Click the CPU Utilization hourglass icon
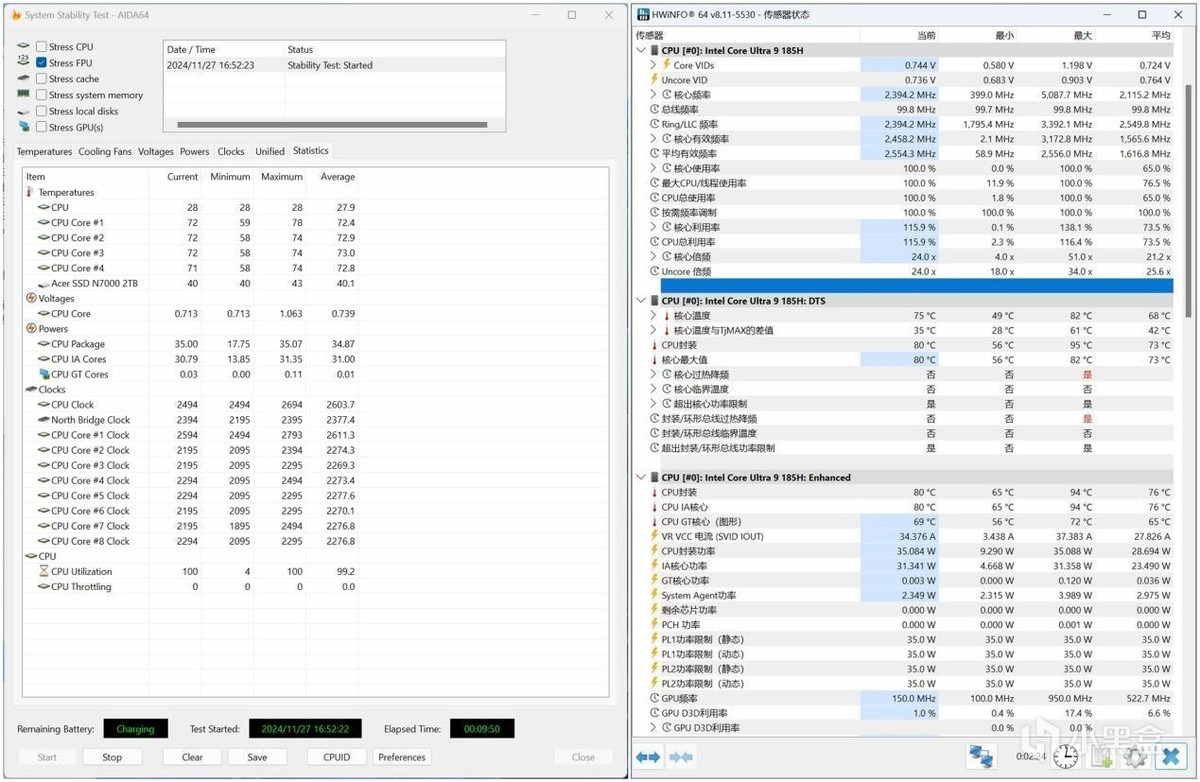This screenshot has height=782, width=1200. tap(43, 571)
